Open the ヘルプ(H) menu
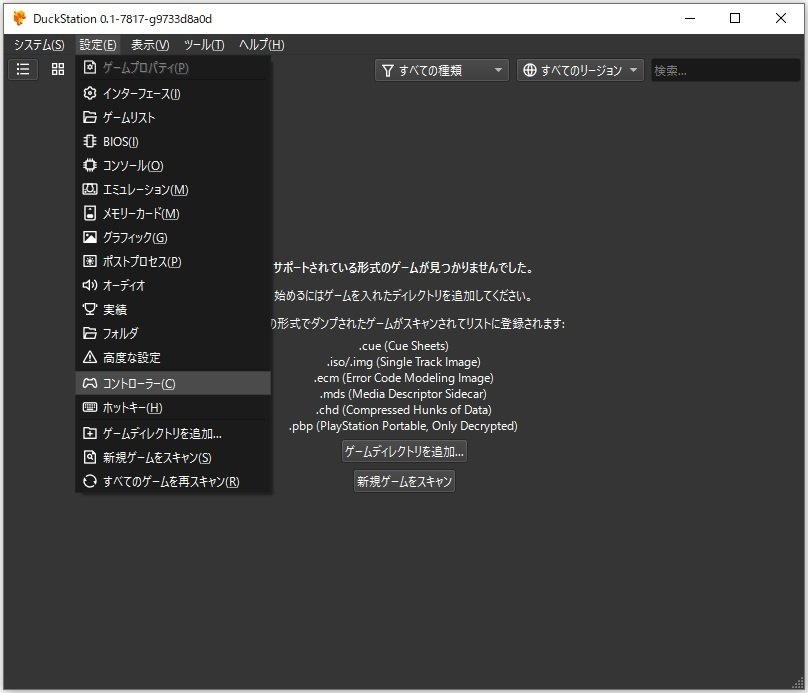Viewport: 808px width, 693px height. 261,45
